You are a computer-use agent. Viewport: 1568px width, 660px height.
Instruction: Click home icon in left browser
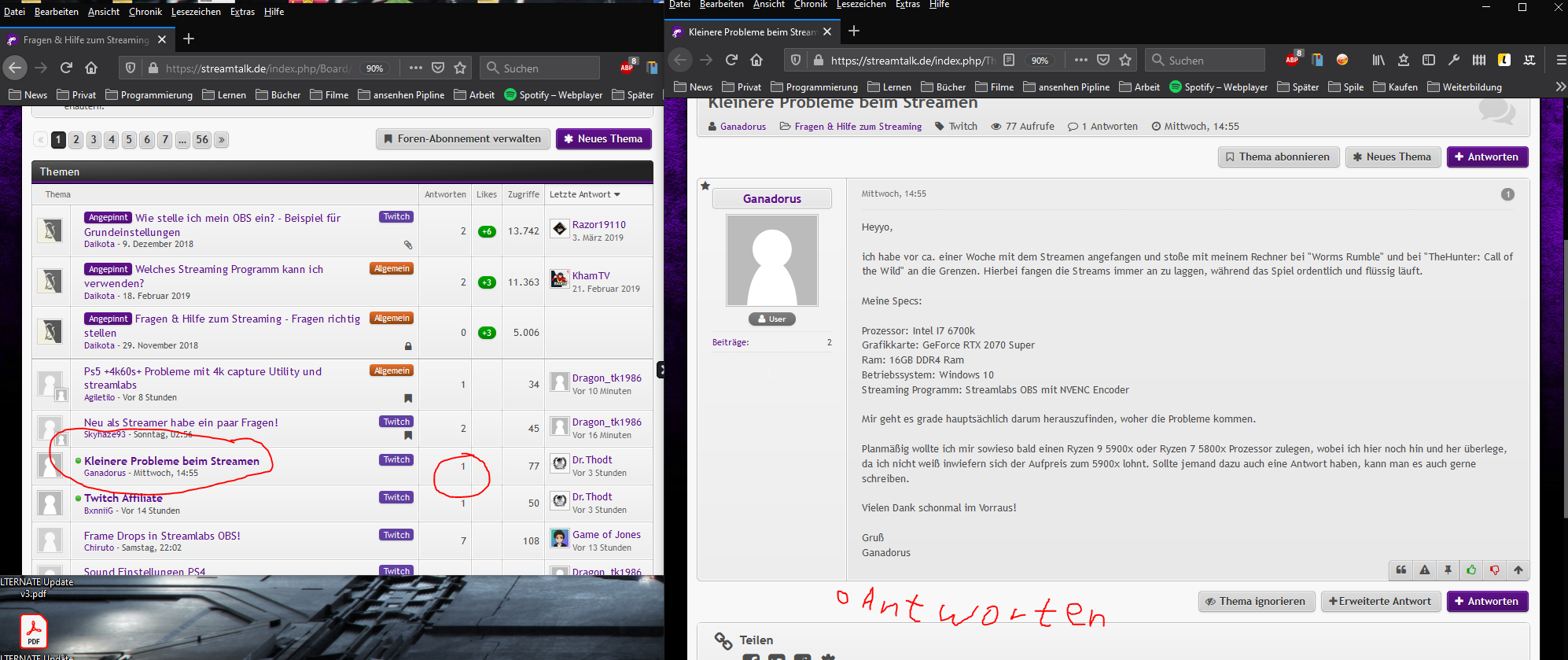(x=91, y=68)
